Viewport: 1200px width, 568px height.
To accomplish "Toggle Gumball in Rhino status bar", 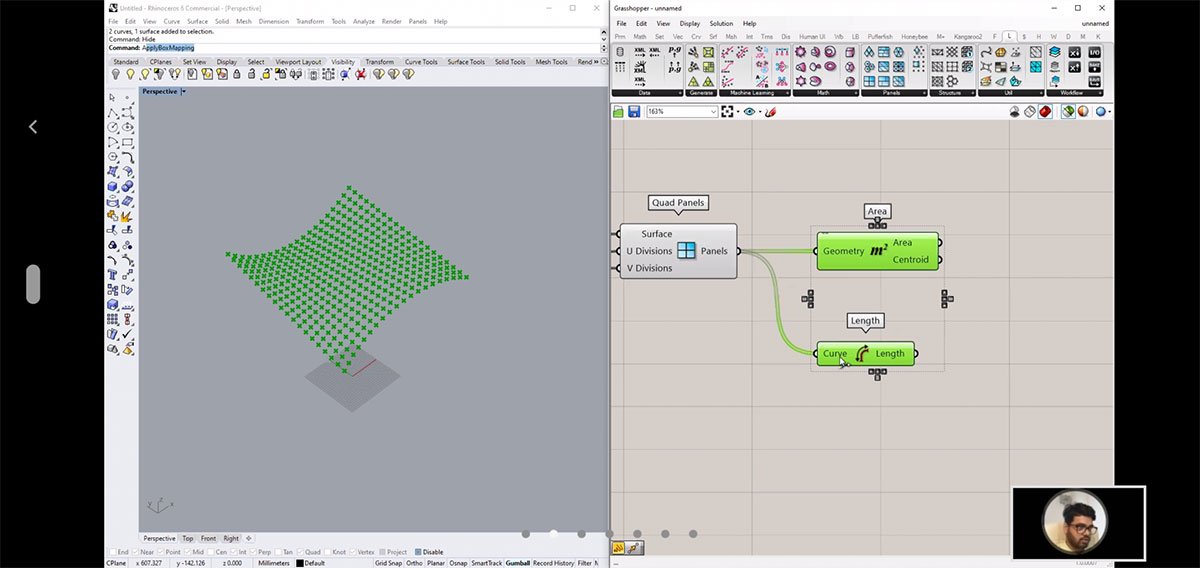I will pyautogui.click(x=518, y=563).
